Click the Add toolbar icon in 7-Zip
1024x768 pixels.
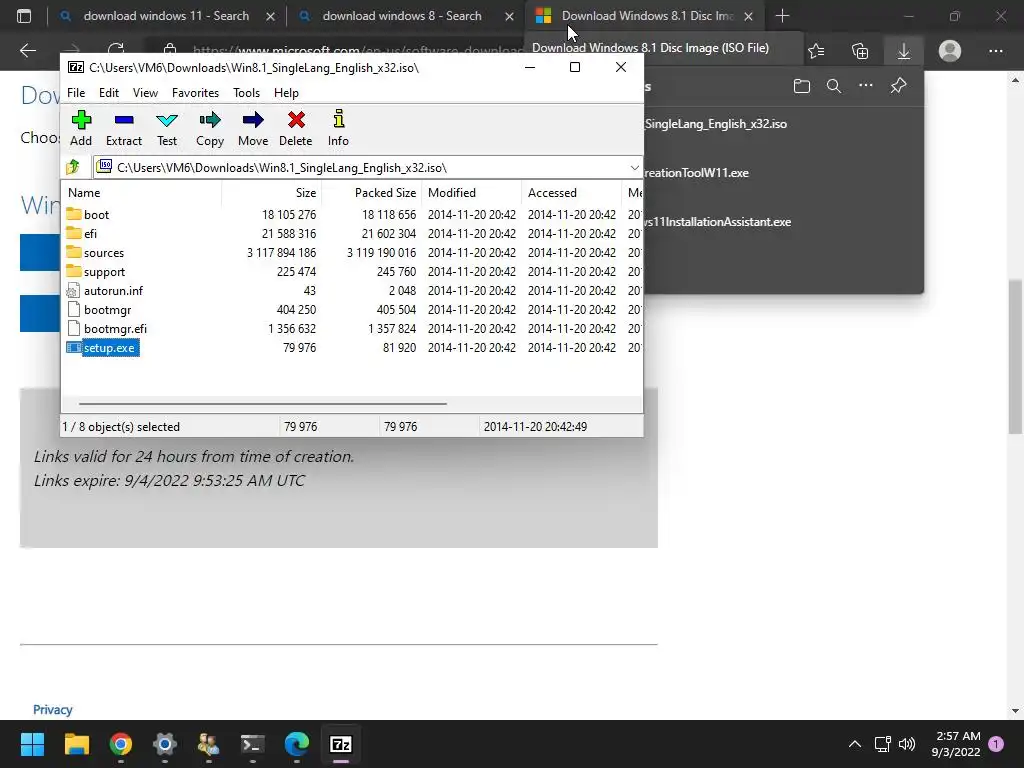(x=81, y=128)
